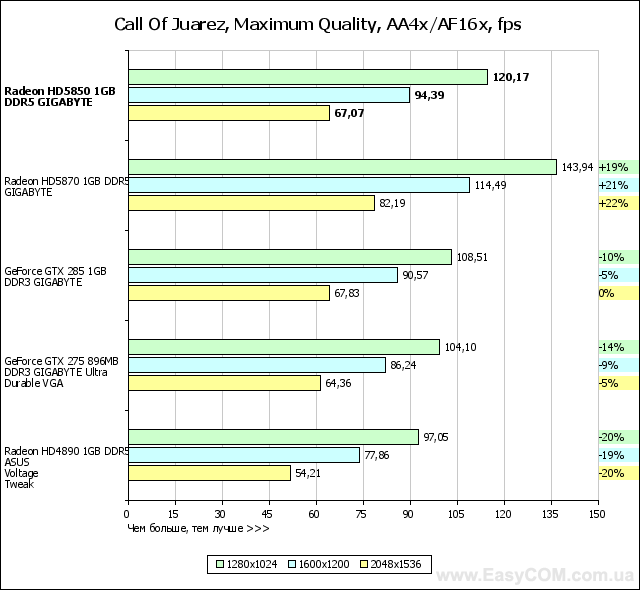Screen dimensions: 640x590
Task: Click the yellow bar valued 54,21
Action: [x=209, y=473]
